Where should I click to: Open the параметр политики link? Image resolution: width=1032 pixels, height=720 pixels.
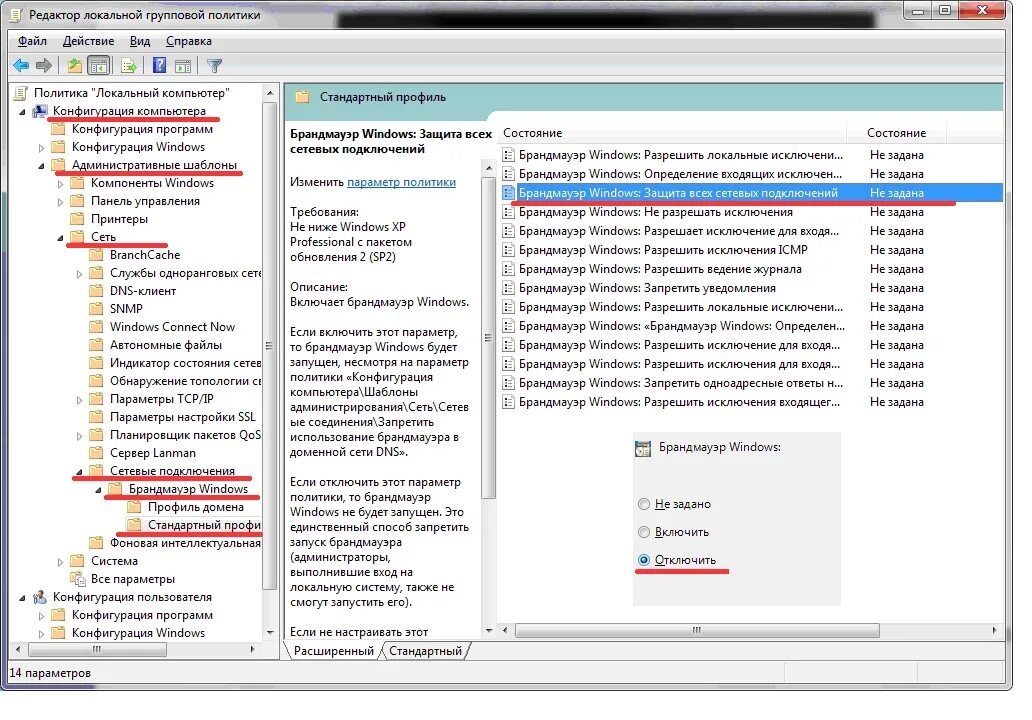pyautogui.click(x=401, y=182)
